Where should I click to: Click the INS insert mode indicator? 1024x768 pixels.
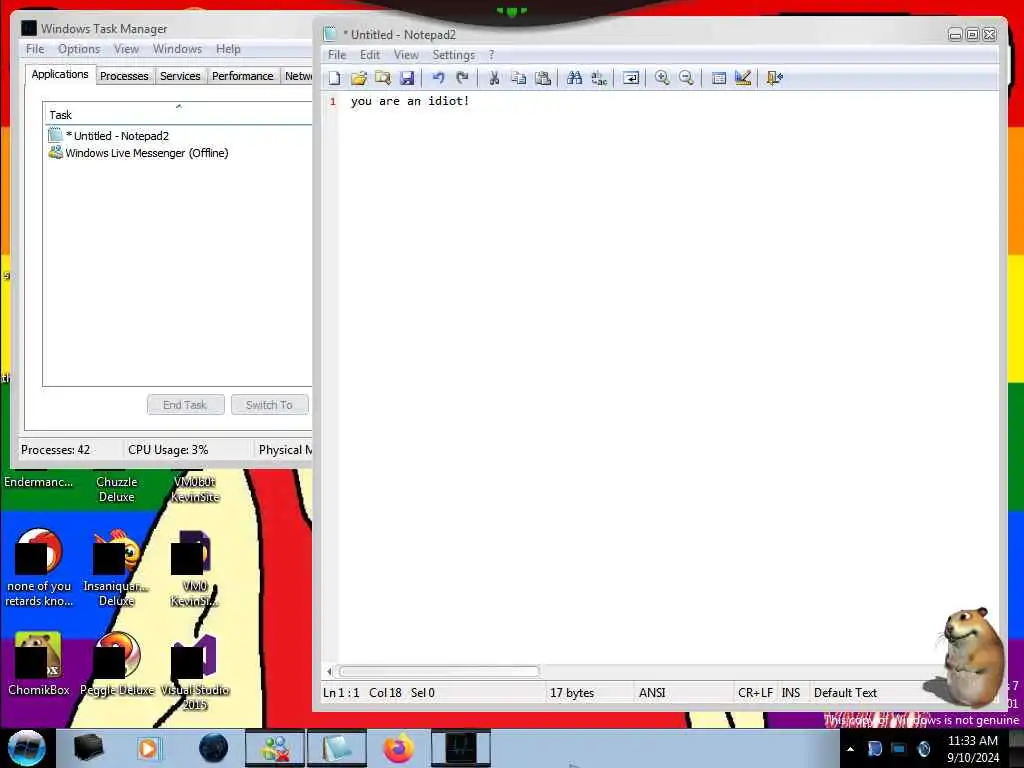coord(790,693)
